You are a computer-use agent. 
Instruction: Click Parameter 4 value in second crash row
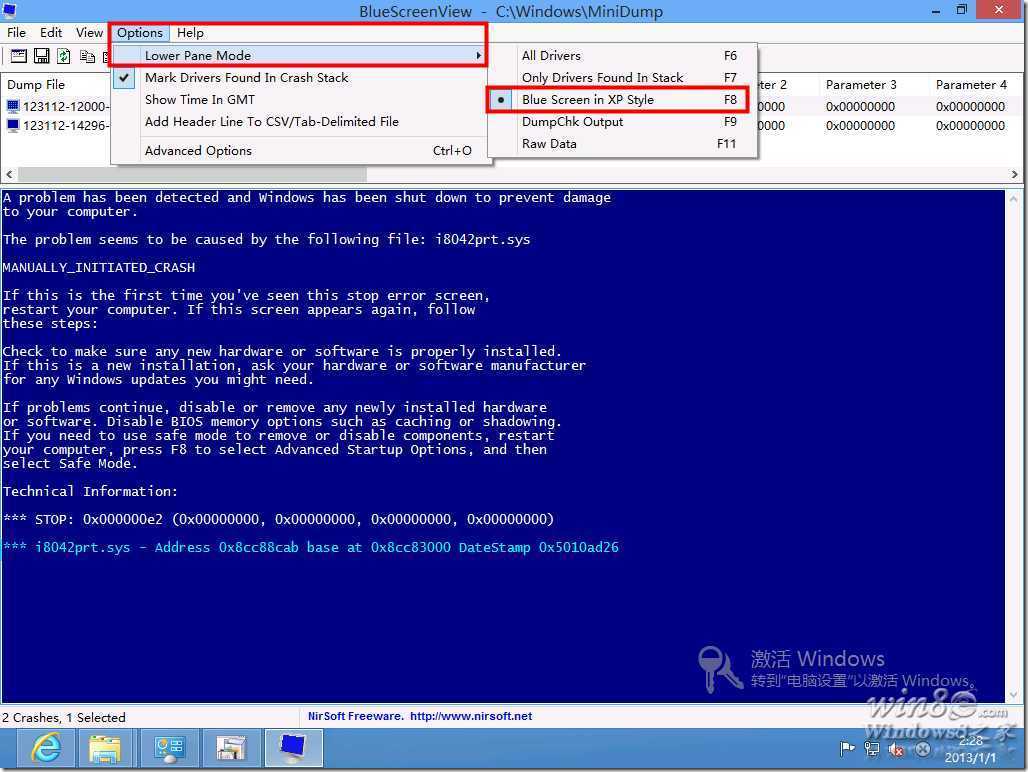coord(970,125)
